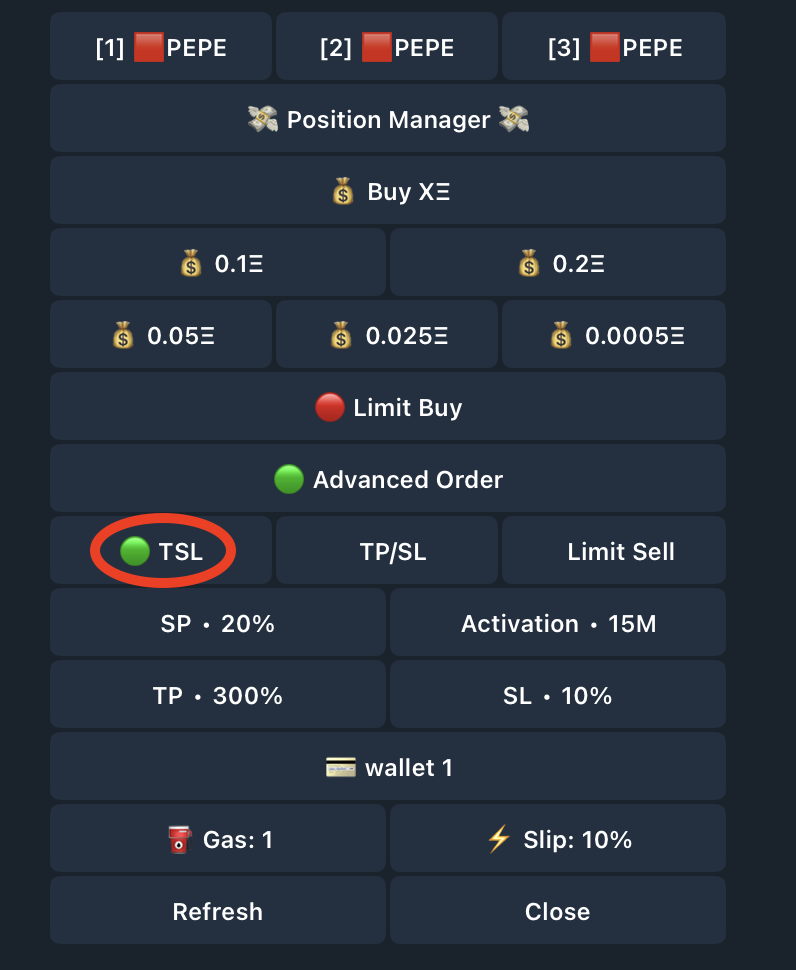Set the TP 300% take-profit value
Viewport: 796px width, 970px height.
click(x=218, y=695)
